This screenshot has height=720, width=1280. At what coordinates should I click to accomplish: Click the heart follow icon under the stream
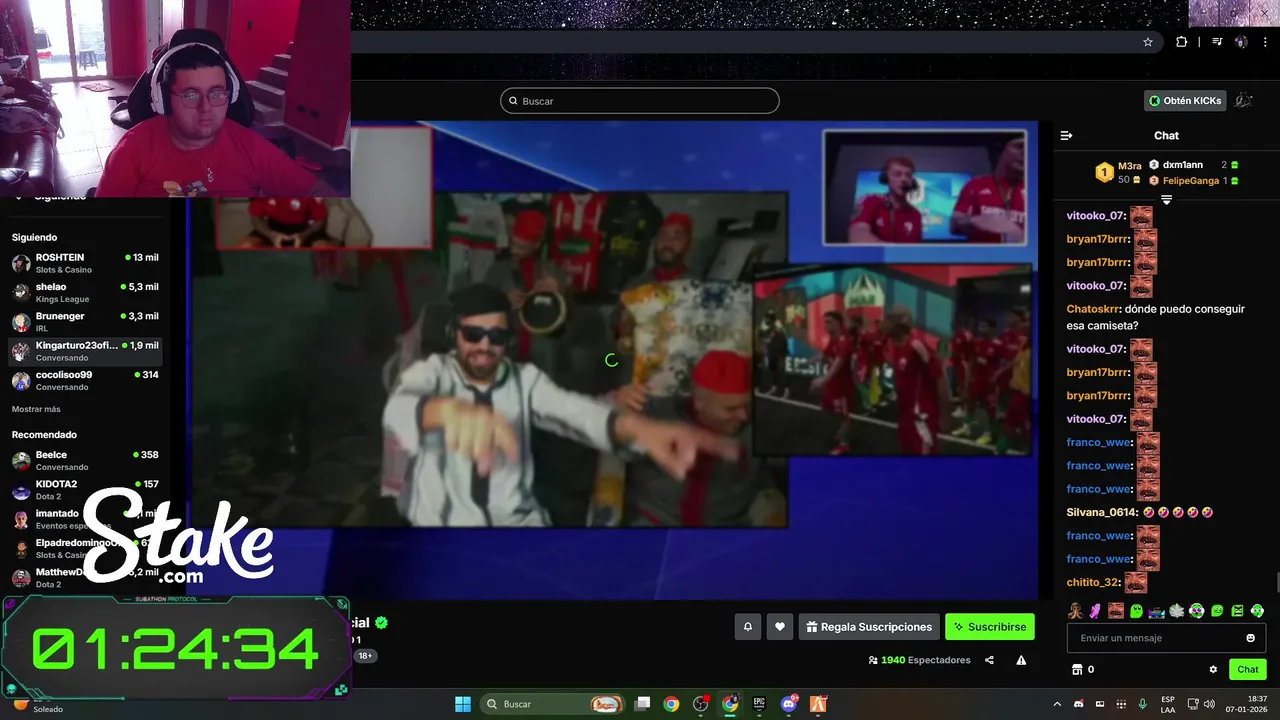[x=780, y=627]
